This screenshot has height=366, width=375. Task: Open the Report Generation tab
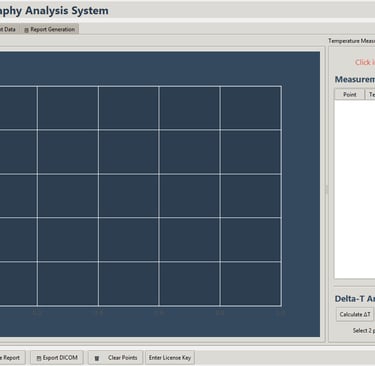coord(49,29)
